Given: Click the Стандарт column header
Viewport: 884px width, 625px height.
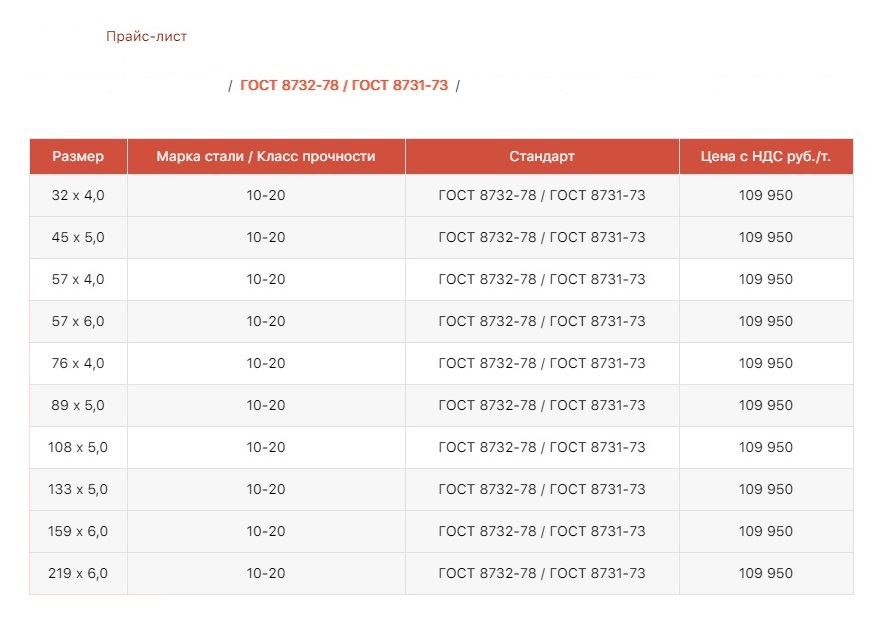Looking at the screenshot, I should point(542,157).
